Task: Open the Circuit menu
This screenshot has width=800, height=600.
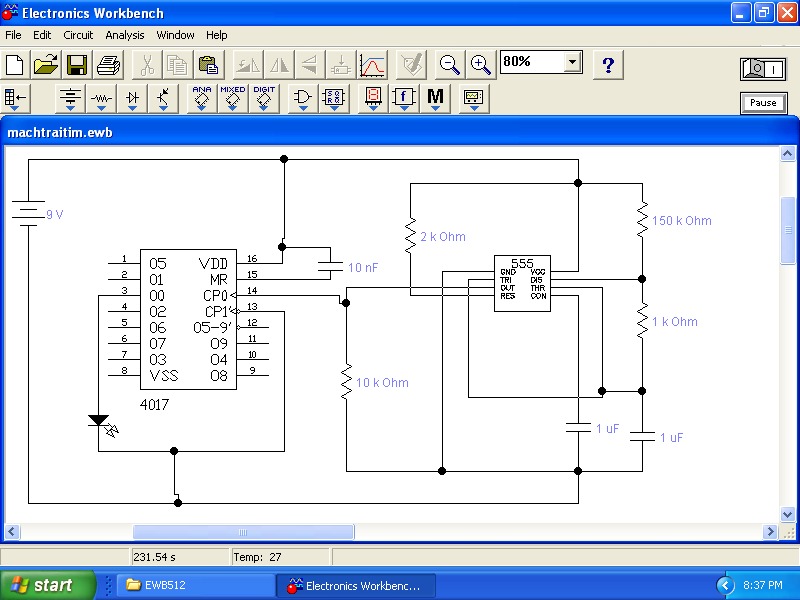Action: [78, 35]
